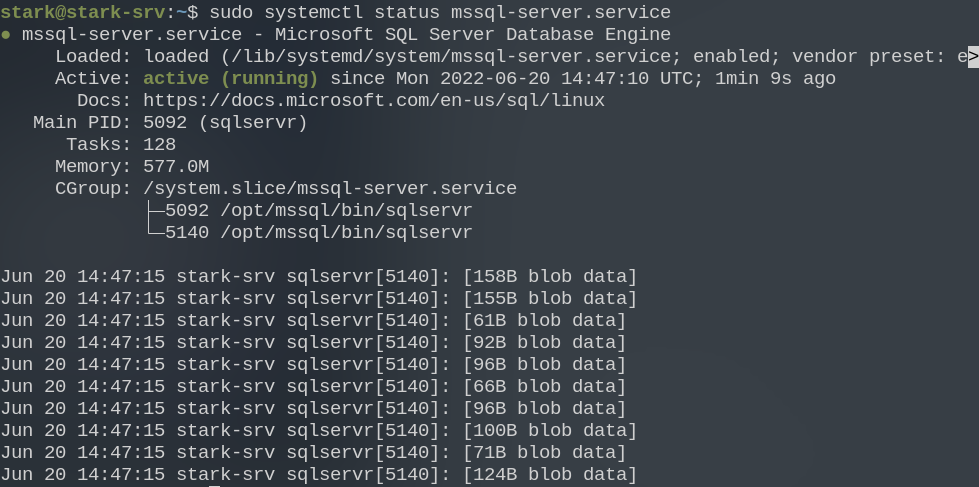Click the Main PID value 5092 (sqlservr)
The height and width of the screenshot is (487, 979).
[225, 123]
